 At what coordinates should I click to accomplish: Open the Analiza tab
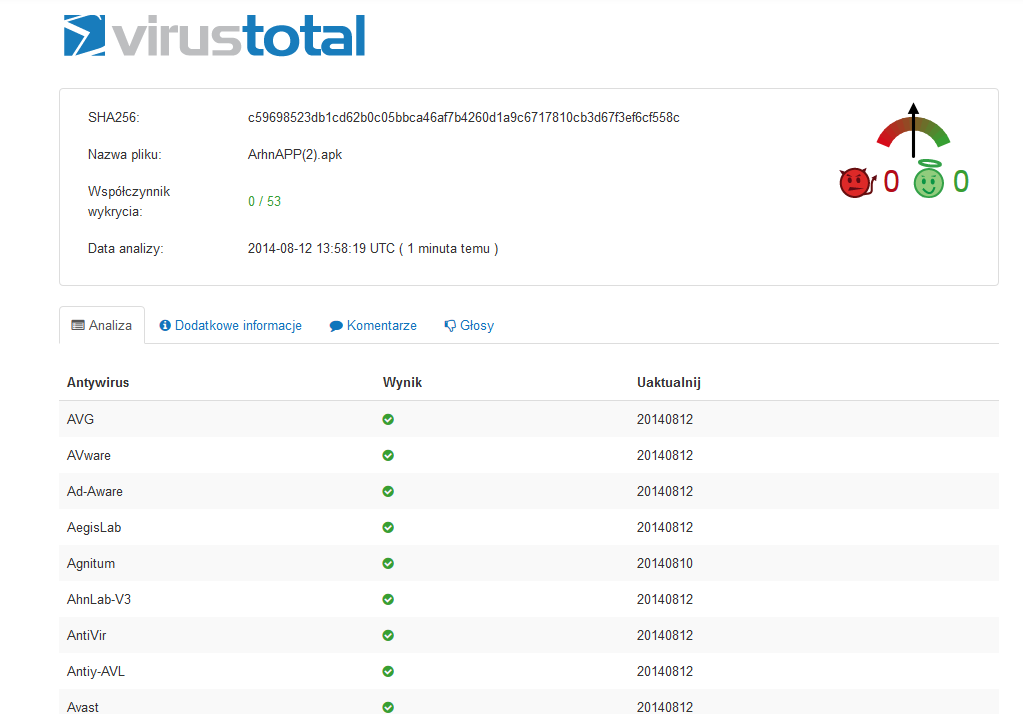[102, 325]
